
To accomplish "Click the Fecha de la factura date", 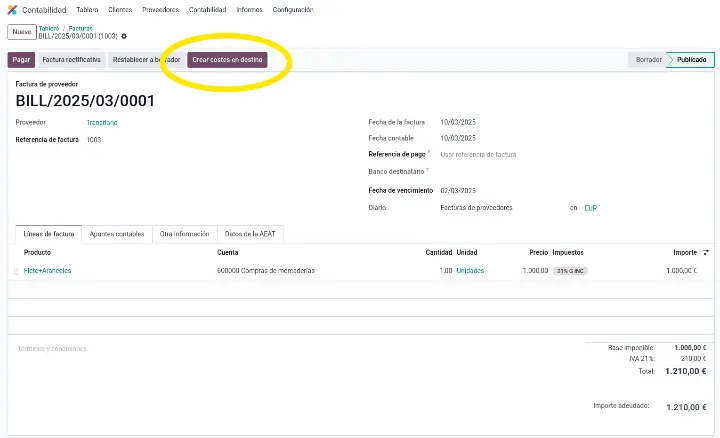I will (x=458, y=122).
